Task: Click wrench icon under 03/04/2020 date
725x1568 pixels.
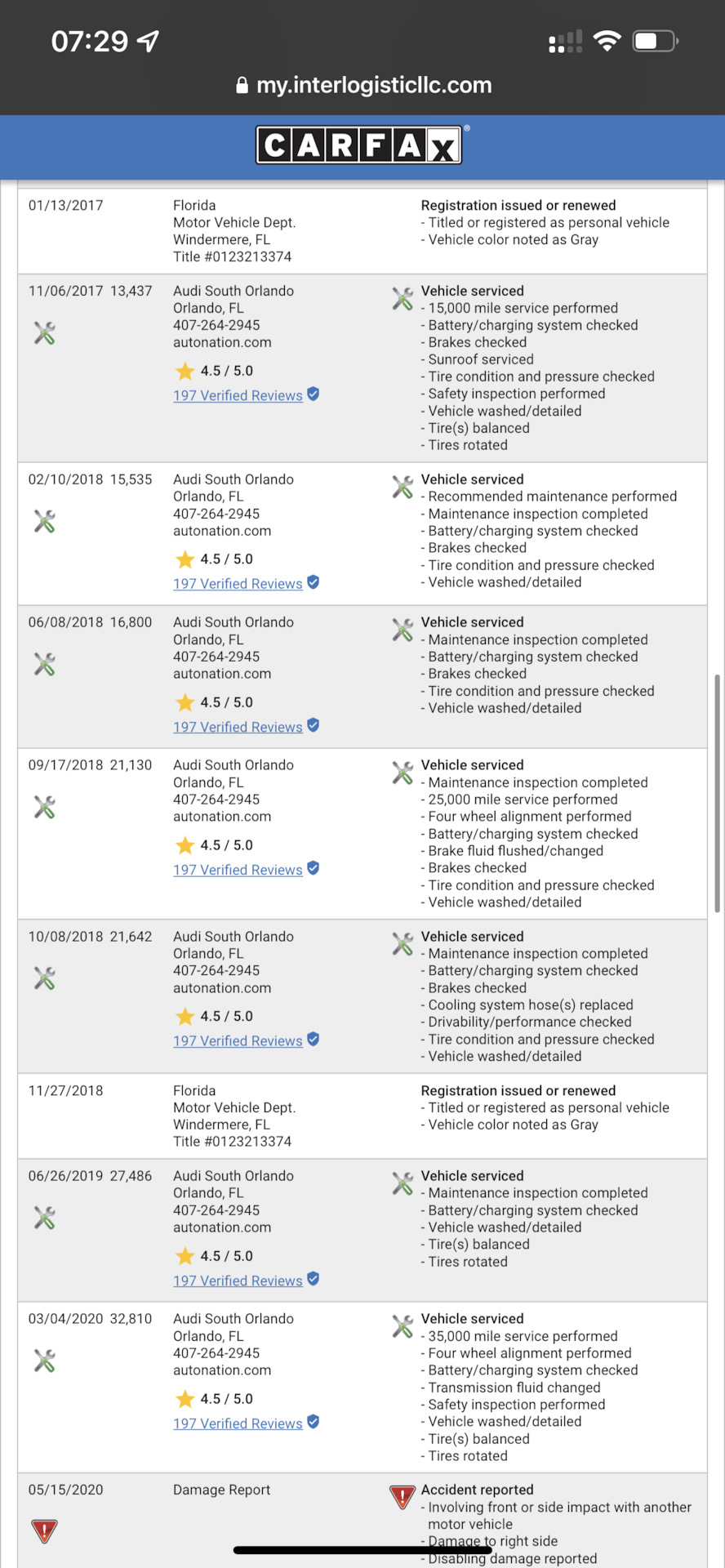Action: [45, 1361]
